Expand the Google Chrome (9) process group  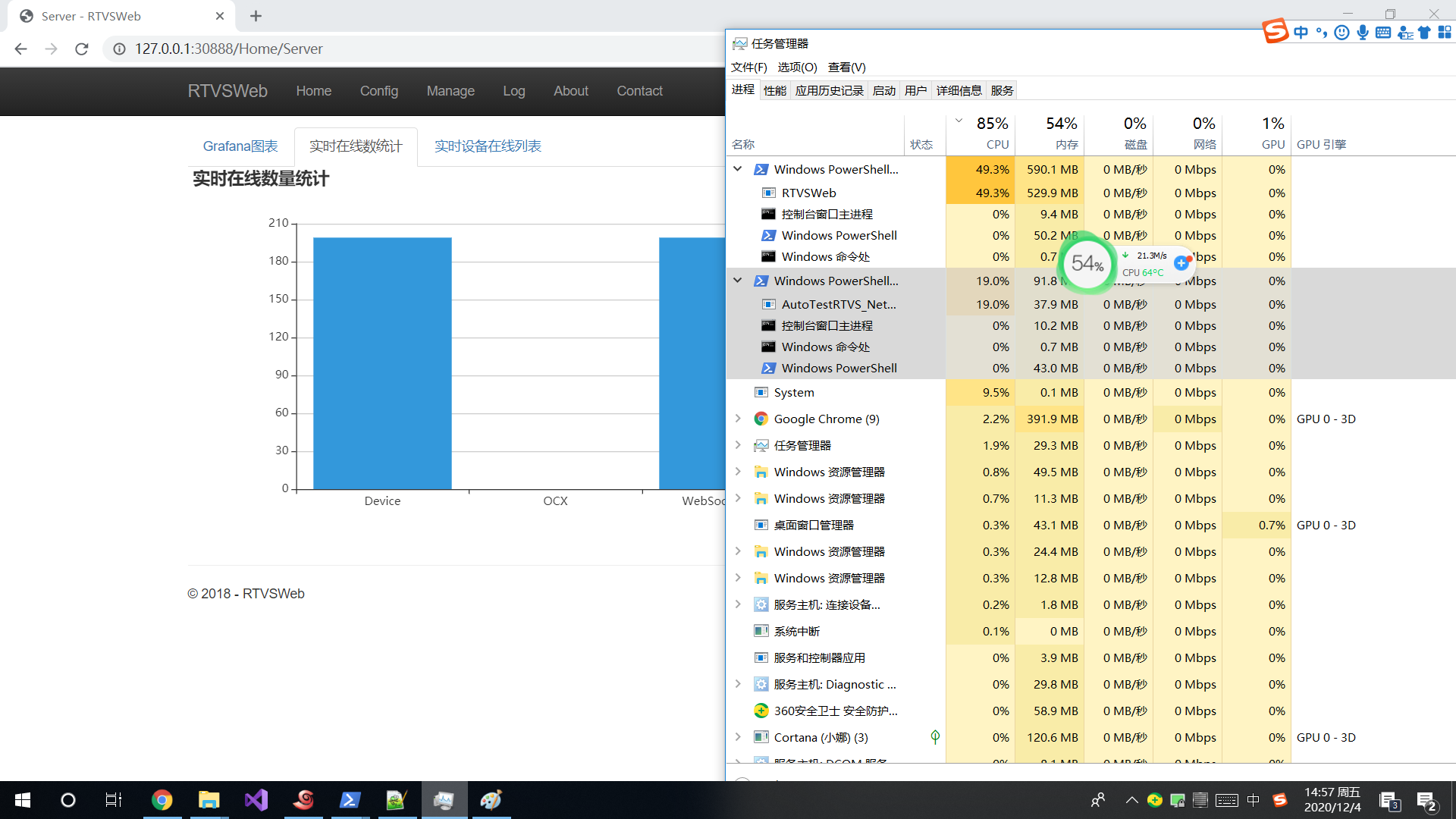(x=737, y=419)
